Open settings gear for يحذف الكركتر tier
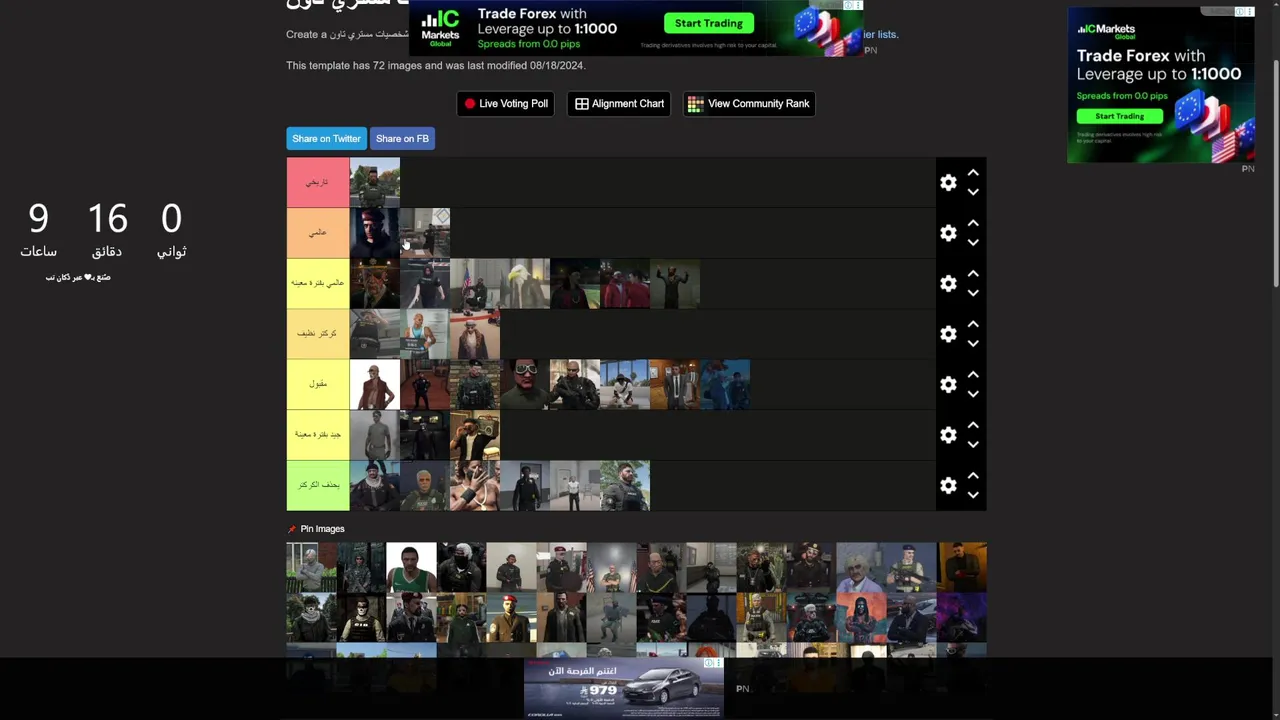This screenshot has height=720, width=1280. click(948, 486)
